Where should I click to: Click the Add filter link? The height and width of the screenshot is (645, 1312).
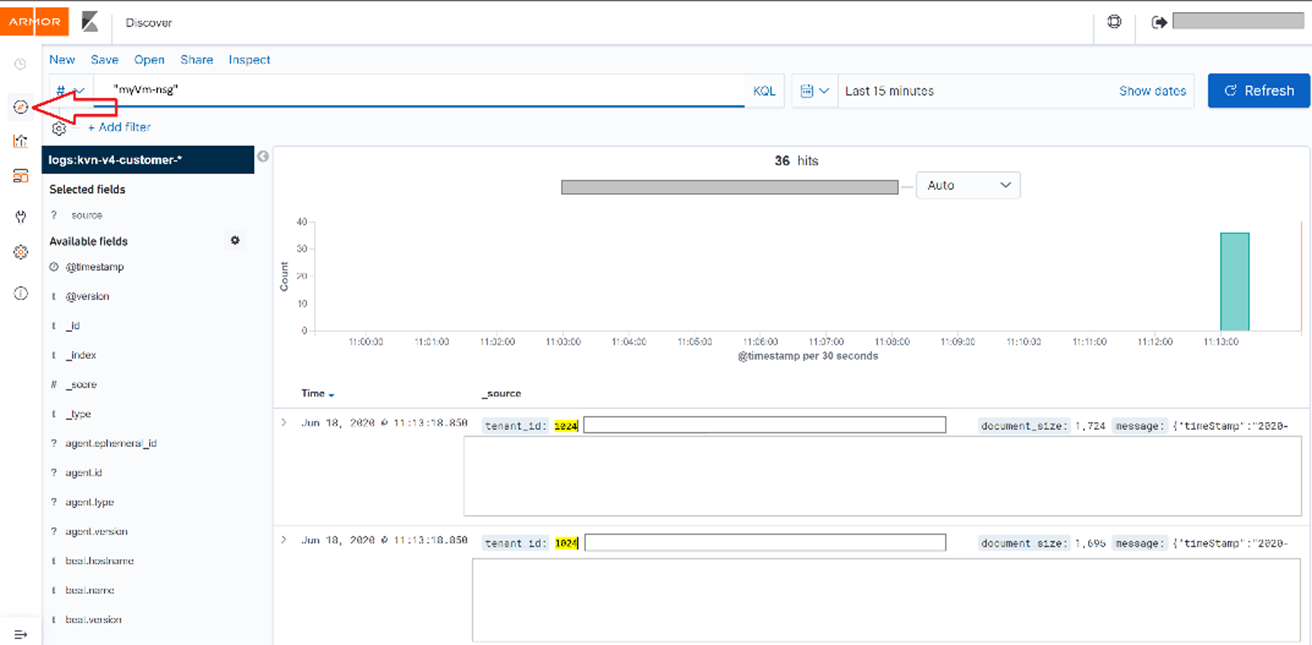[119, 127]
